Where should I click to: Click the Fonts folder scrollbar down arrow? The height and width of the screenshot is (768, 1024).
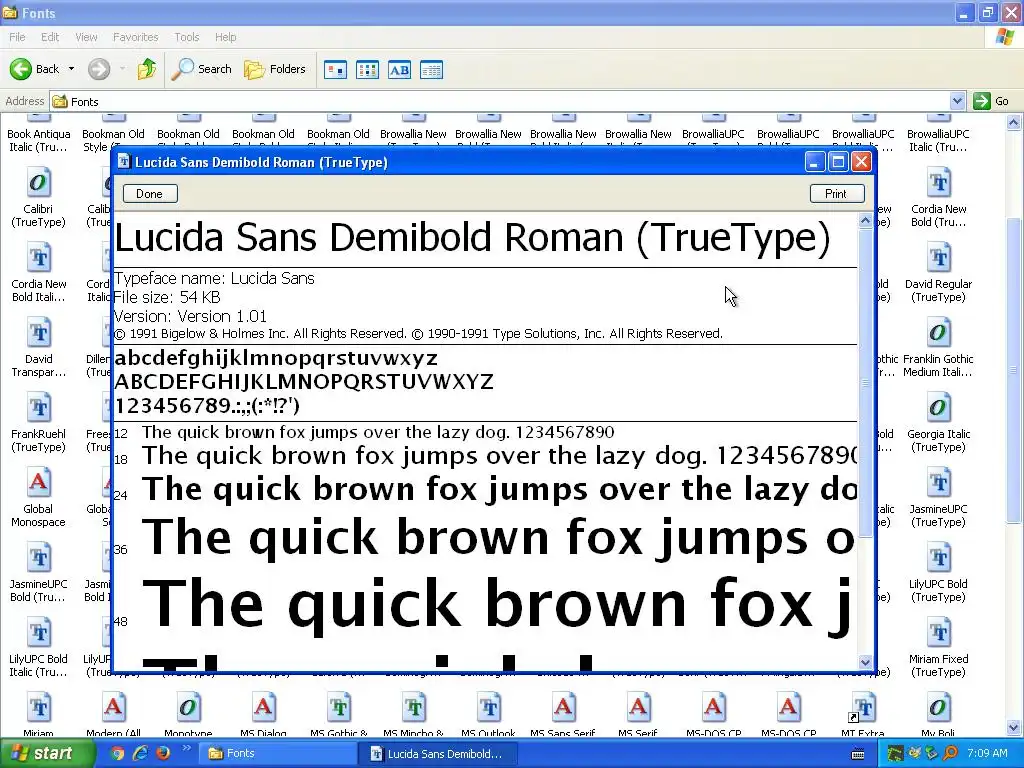[1014, 727]
